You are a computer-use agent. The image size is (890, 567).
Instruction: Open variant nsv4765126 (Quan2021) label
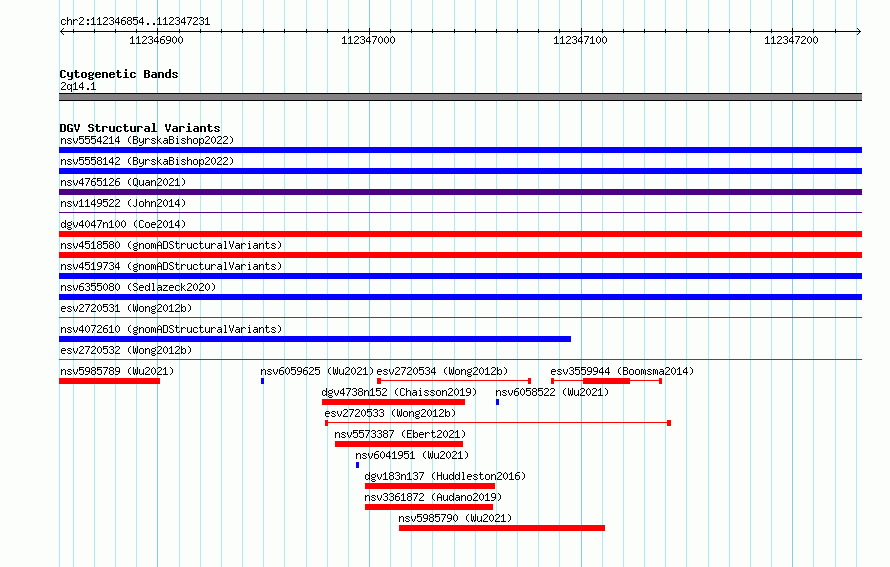pos(123,182)
